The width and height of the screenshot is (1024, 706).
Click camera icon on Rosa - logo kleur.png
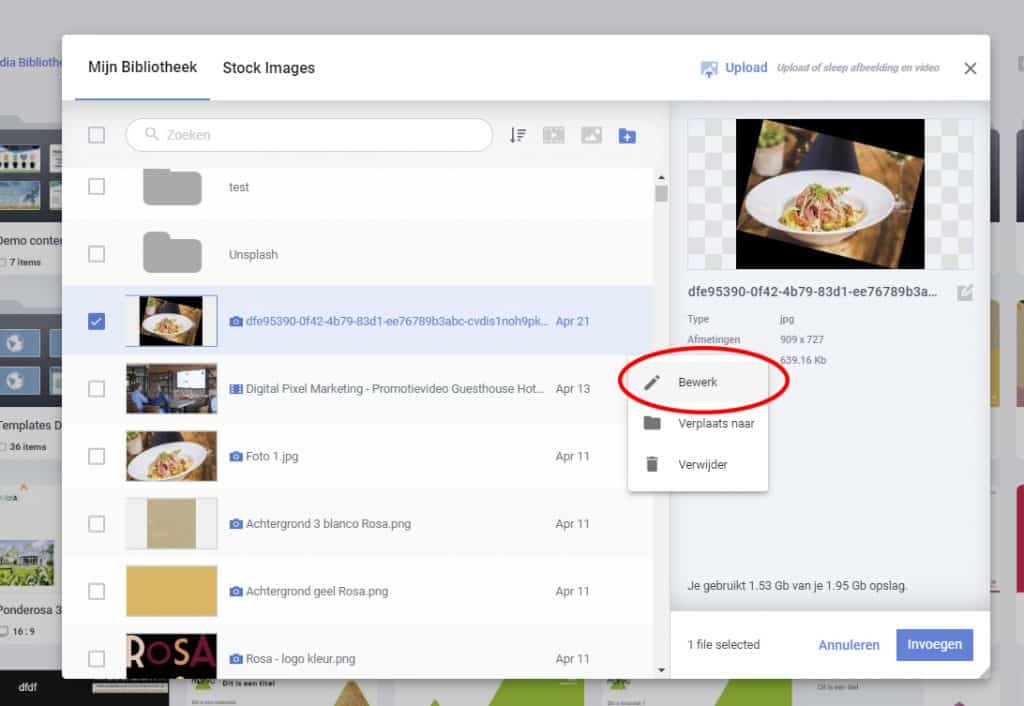click(236, 659)
